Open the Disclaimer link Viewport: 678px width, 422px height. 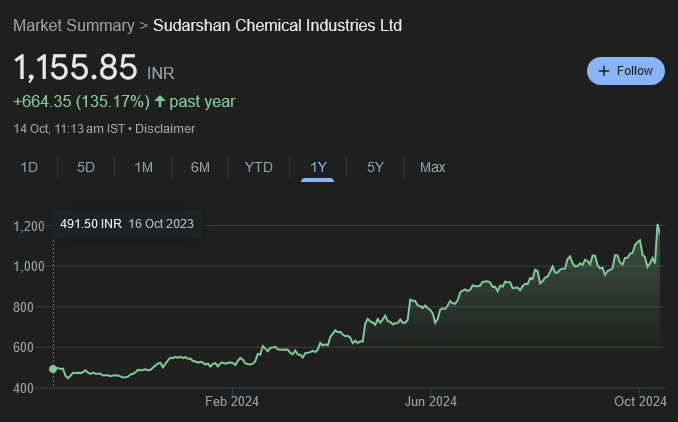point(165,129)
